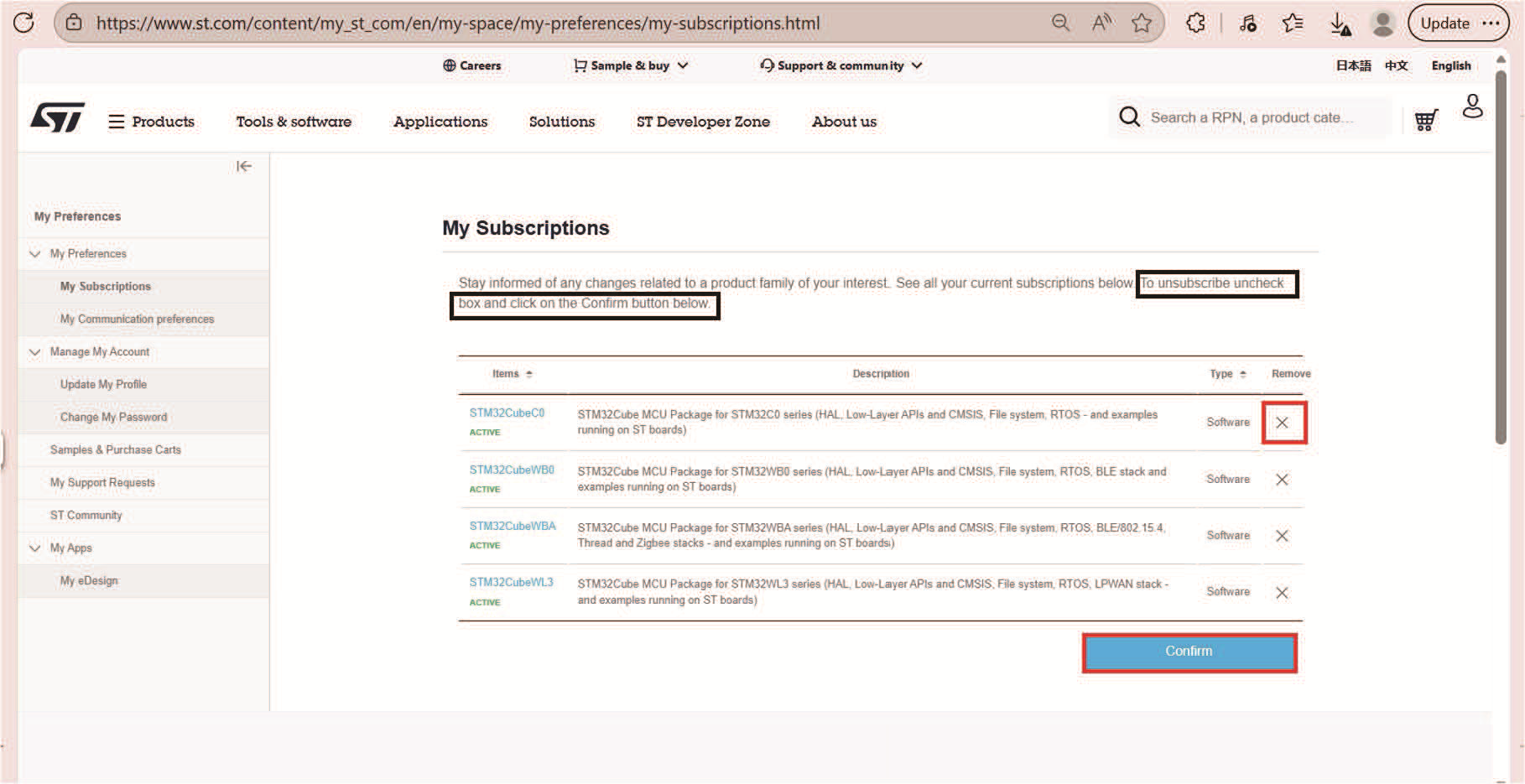Click the browser Update button
The height and width of the screenshot is (784, 1525).
coord(1444,23)
